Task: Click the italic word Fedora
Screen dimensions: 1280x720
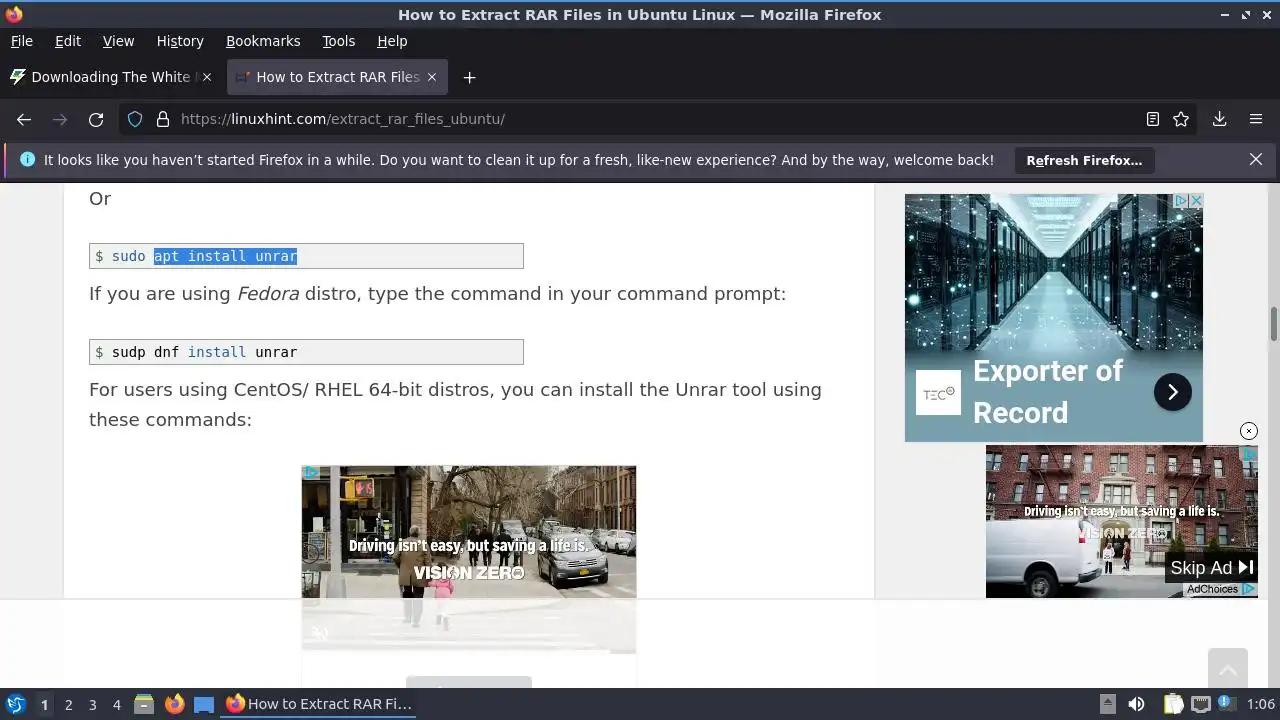Action: 268,294
